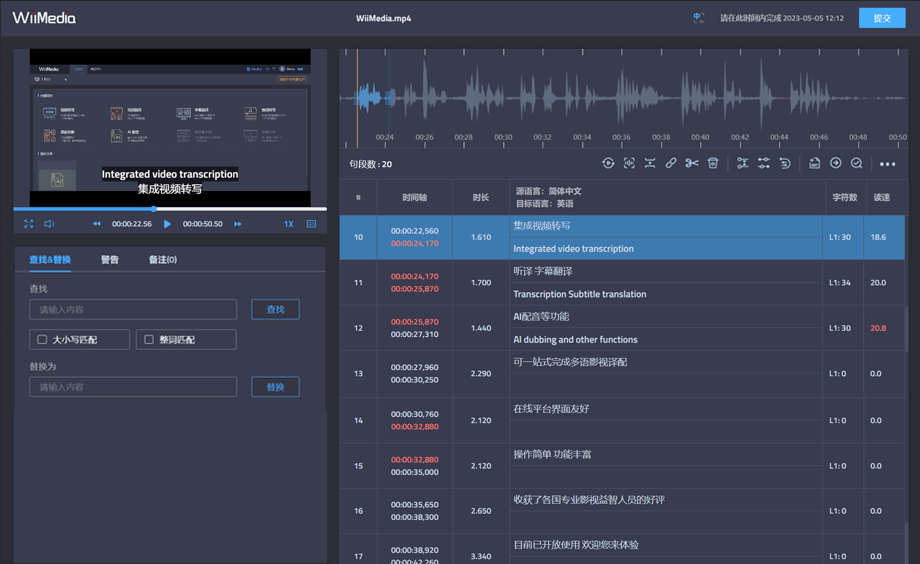Screen dimensions: 920x564
Task: Click the 00:36 mark on waveform timeline
Action: [x=621, y=137]
